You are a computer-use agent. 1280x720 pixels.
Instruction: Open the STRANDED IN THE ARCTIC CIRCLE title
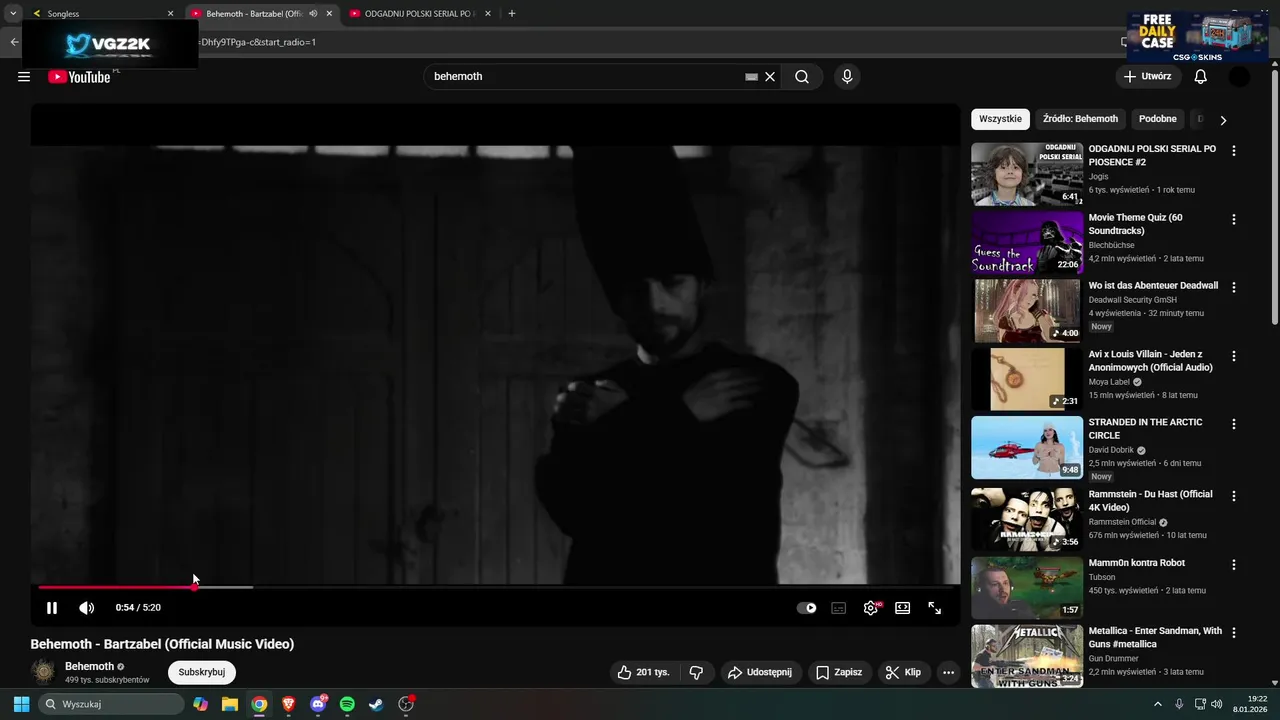pyautogui.click(x=1145, y=429)
